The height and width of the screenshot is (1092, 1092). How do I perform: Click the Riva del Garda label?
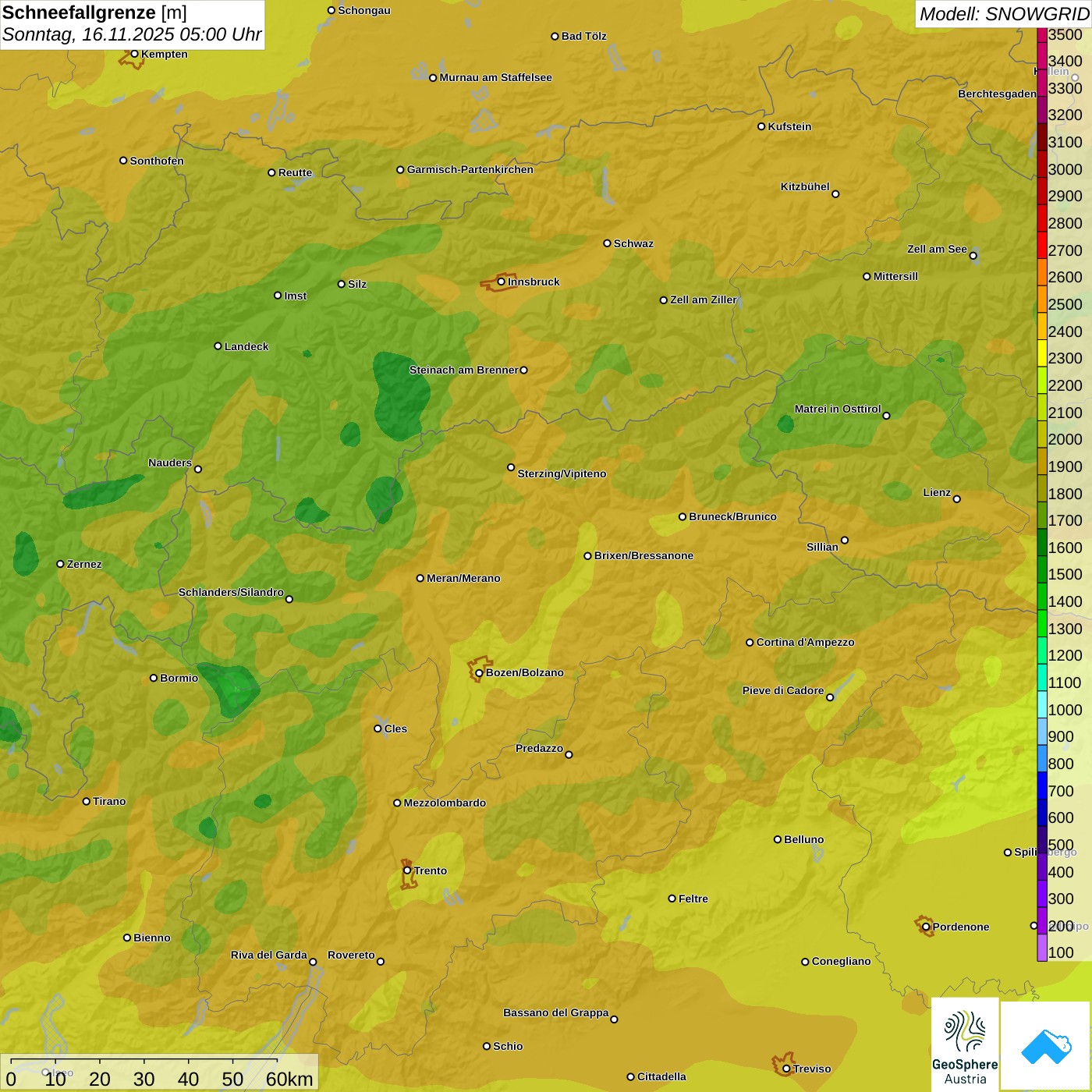tap(269, 955)
